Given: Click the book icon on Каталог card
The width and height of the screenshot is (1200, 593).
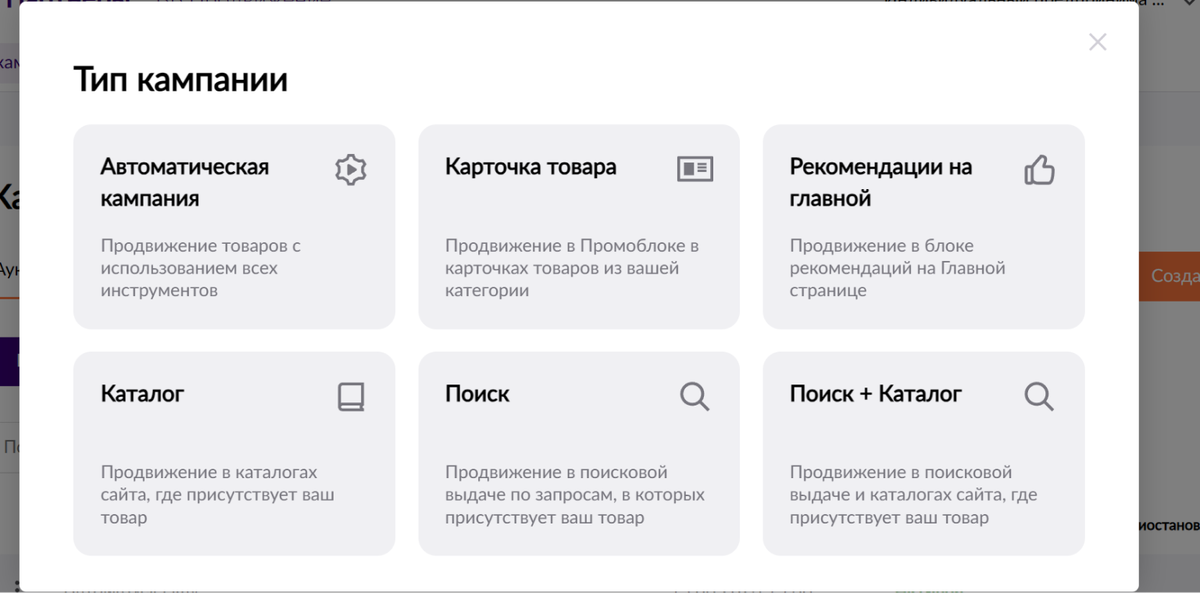Looking at the screenshot, I should click(x=351, y=397).
